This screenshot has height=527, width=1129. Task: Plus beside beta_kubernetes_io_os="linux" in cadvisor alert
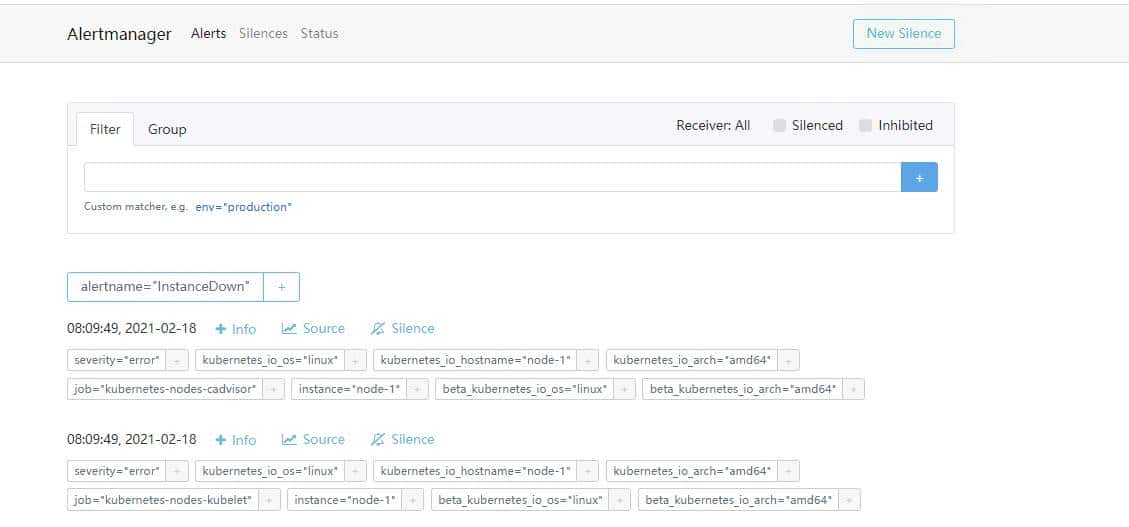pos(625,389)
